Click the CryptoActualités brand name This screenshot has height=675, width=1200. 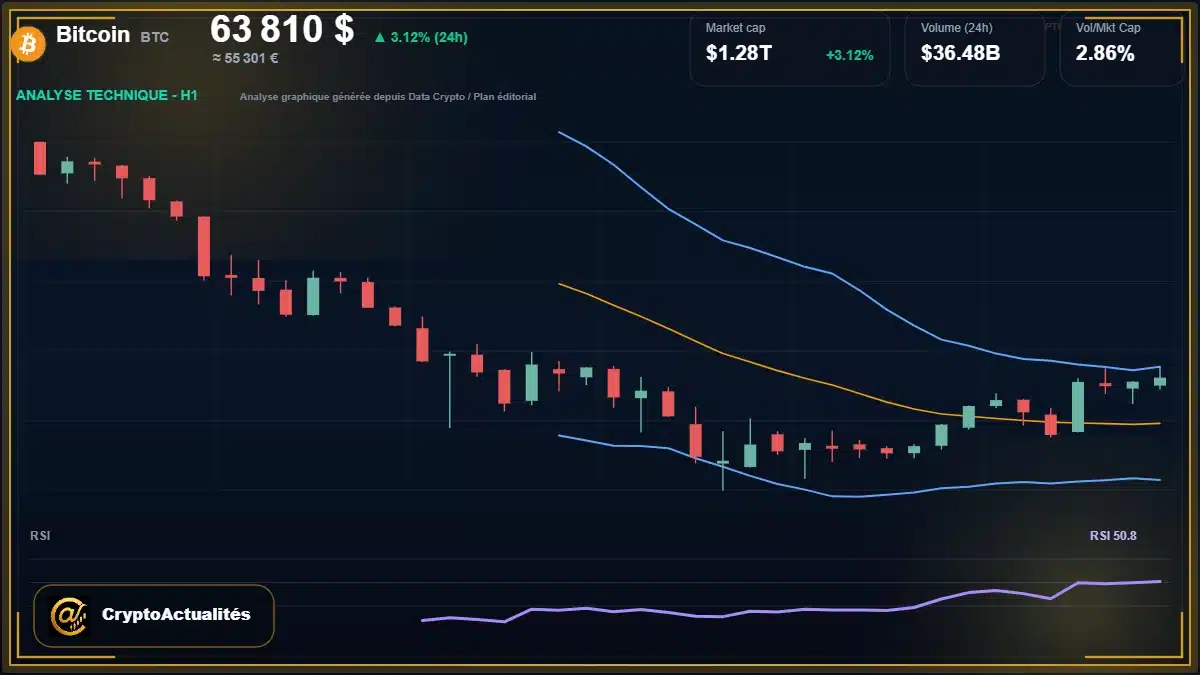[176, 615]
